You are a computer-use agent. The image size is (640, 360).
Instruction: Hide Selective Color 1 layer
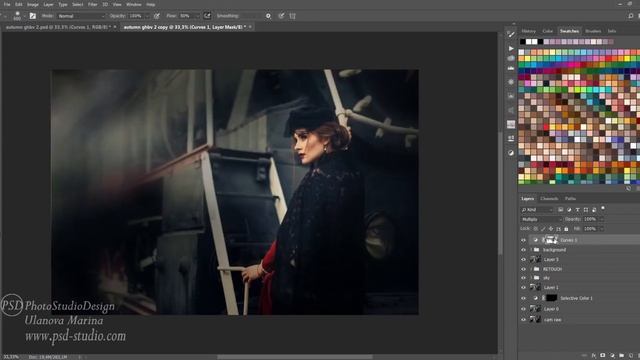pyautogui.click(x=523, y=298)
